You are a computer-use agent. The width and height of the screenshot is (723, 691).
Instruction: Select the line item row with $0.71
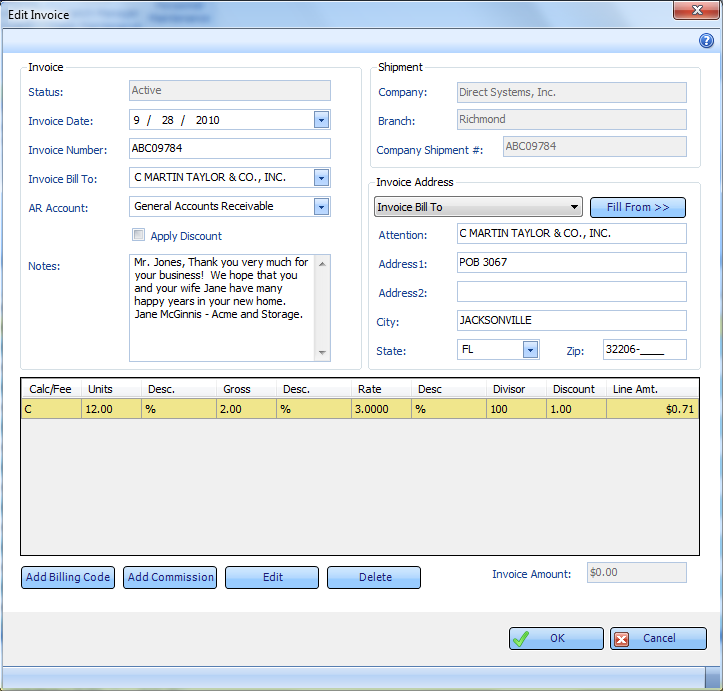tap(359, 409)
